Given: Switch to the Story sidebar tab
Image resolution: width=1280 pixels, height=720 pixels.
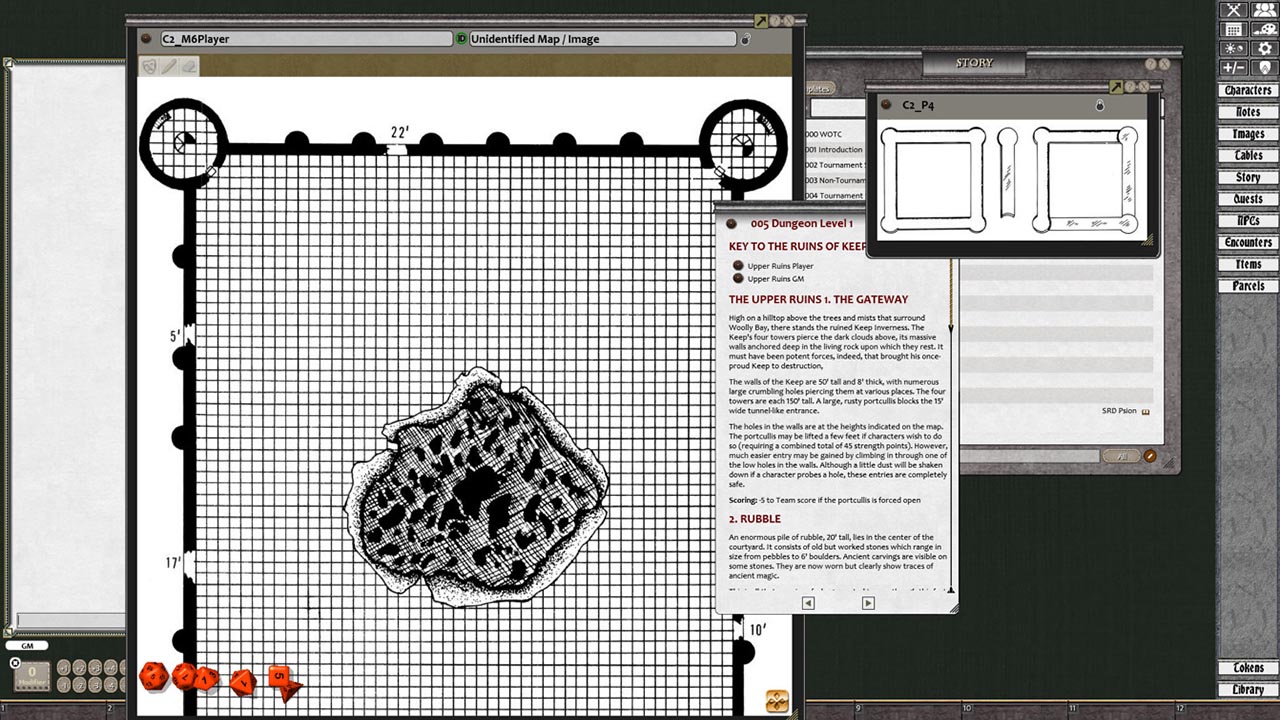Looking at the screenshot, I should click(1246, 177).
